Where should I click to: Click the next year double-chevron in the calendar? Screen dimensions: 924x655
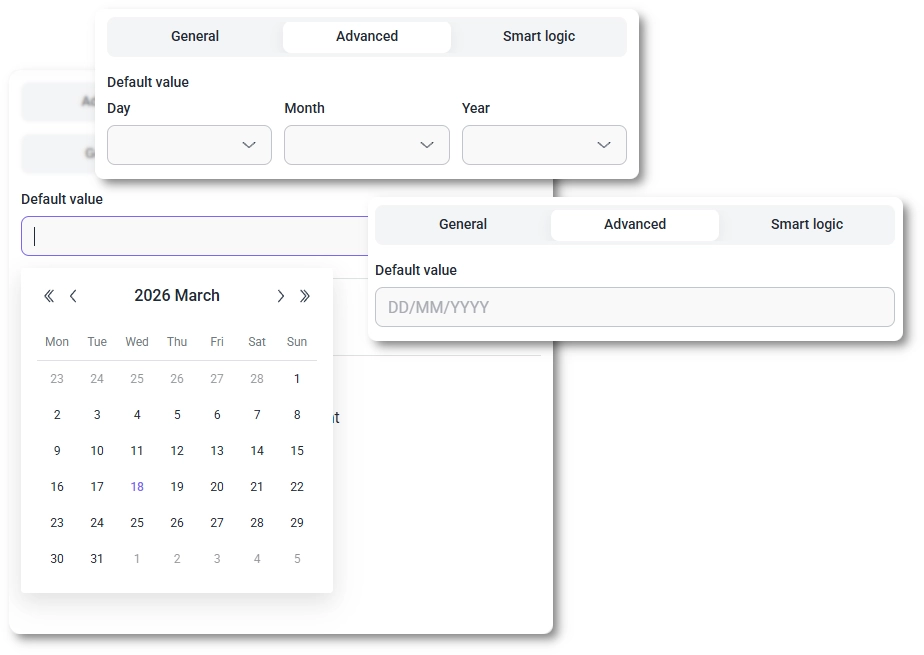(x=306, y=296)
